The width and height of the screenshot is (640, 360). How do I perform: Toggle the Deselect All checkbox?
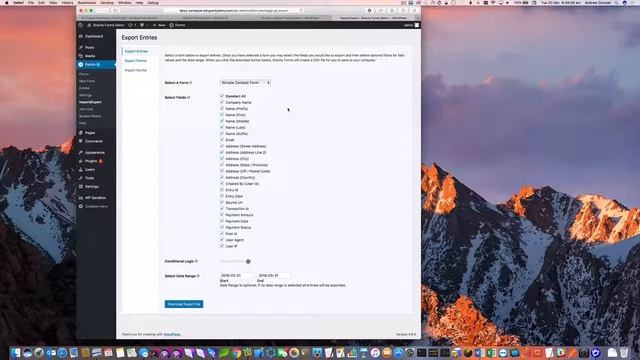tap(222, 96)
